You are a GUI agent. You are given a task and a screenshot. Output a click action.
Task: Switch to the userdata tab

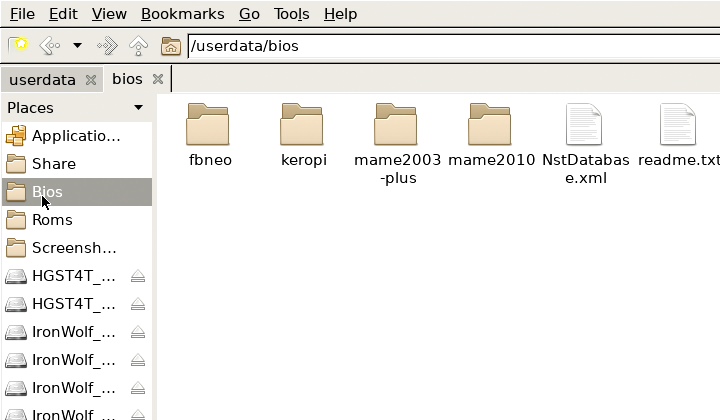[41, 79]
